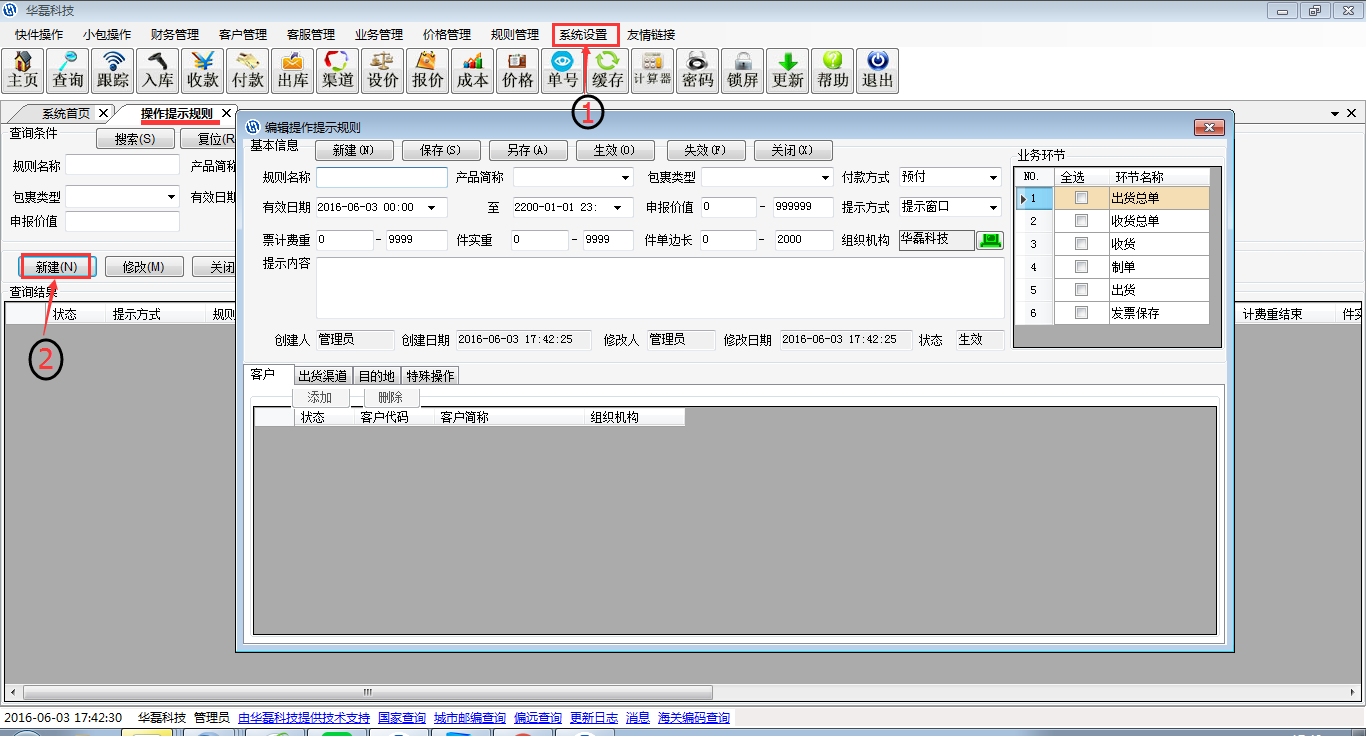The height and width of the screenshot is (736, 1366).
Task: Switch to the 出货渠道 tab
Action: pos(322,376)
